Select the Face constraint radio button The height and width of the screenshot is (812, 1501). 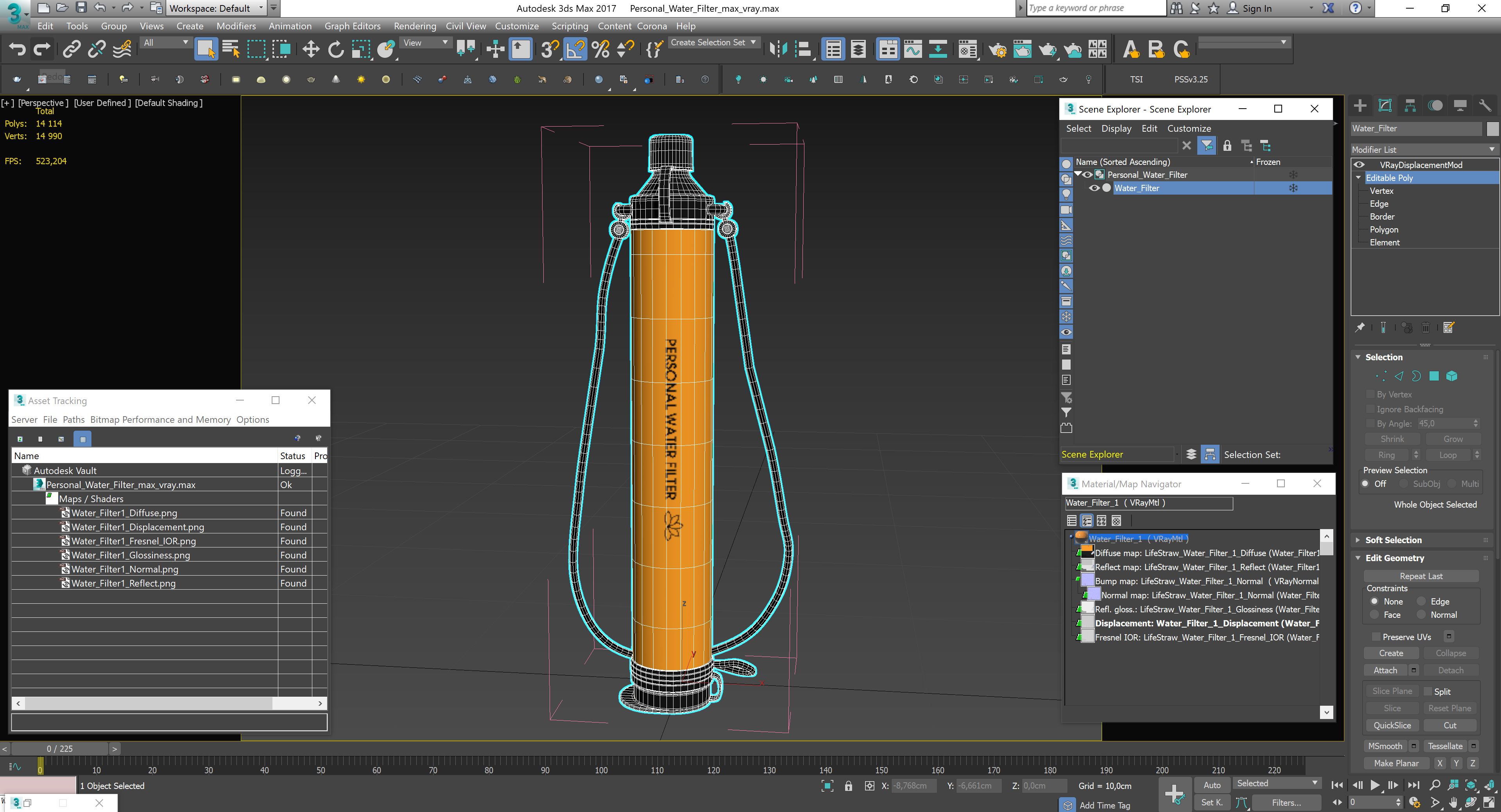click(x=1375, y=615)
